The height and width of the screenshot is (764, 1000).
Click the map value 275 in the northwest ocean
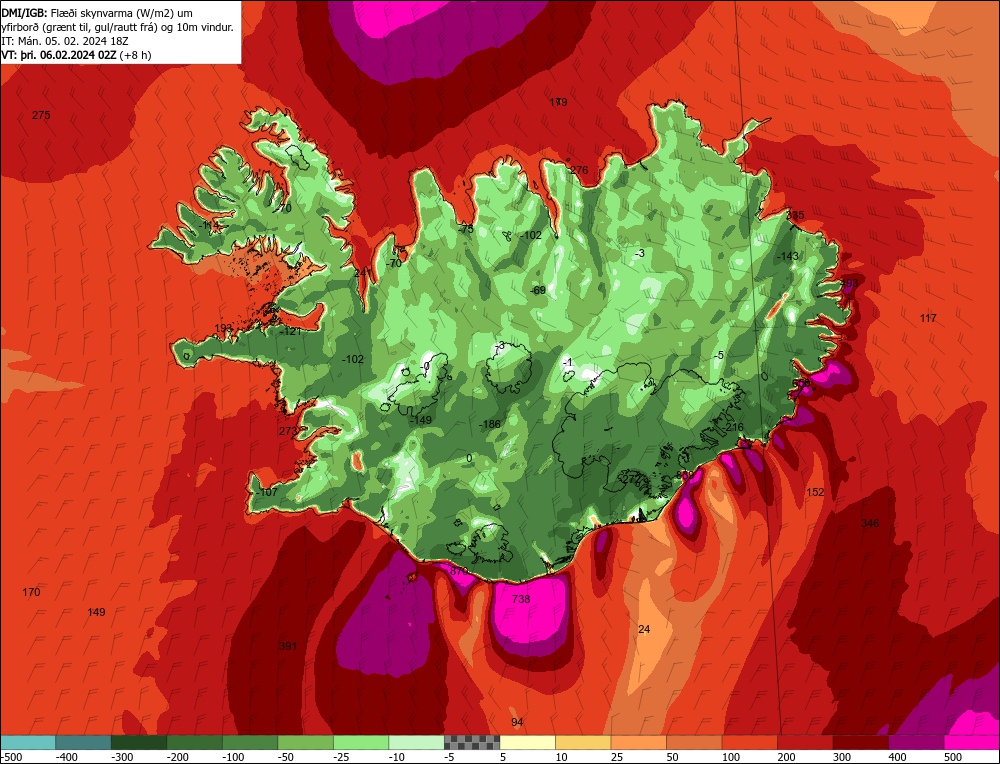(41, 115)
